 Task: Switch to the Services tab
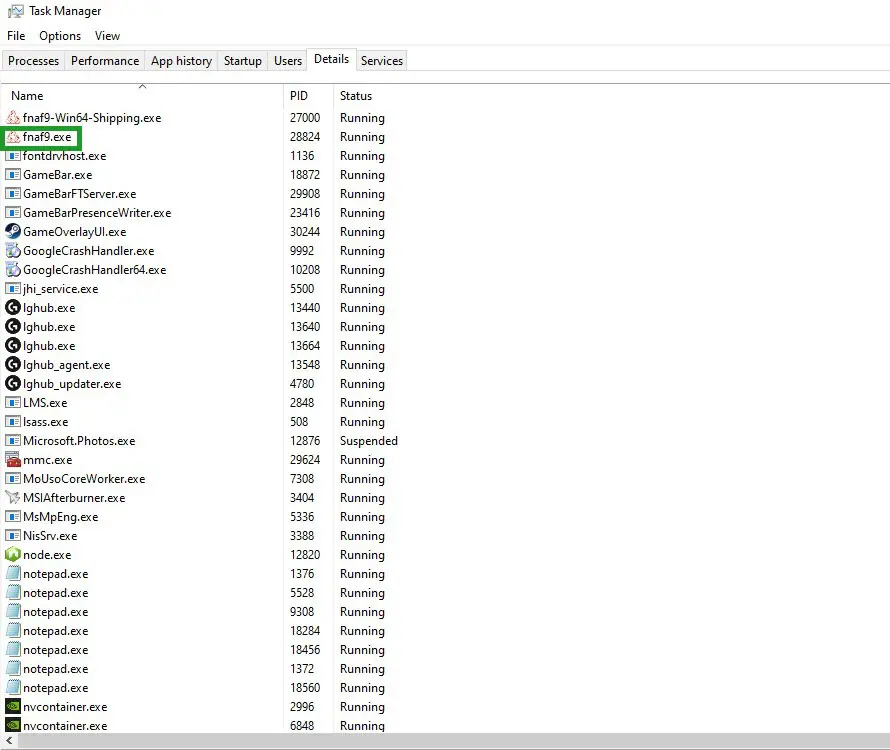click(381, 61)
